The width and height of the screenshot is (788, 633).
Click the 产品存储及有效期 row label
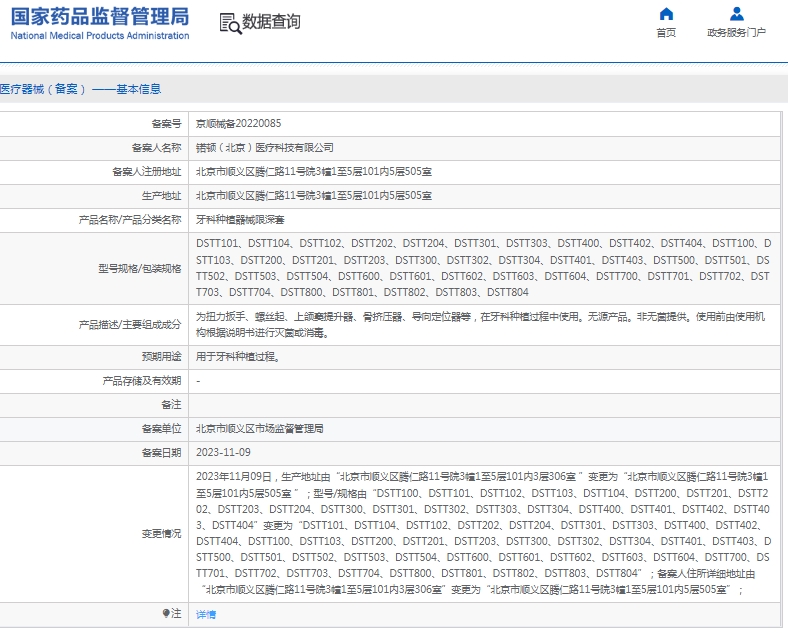[142, 381]
